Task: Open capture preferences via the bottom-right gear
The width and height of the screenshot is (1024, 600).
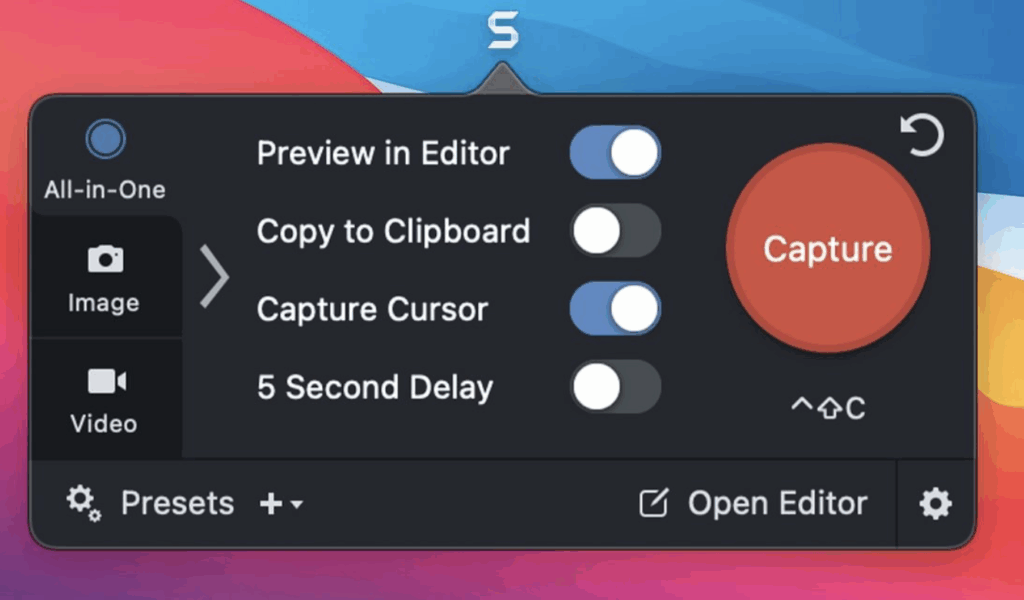Action: (935, 503)
